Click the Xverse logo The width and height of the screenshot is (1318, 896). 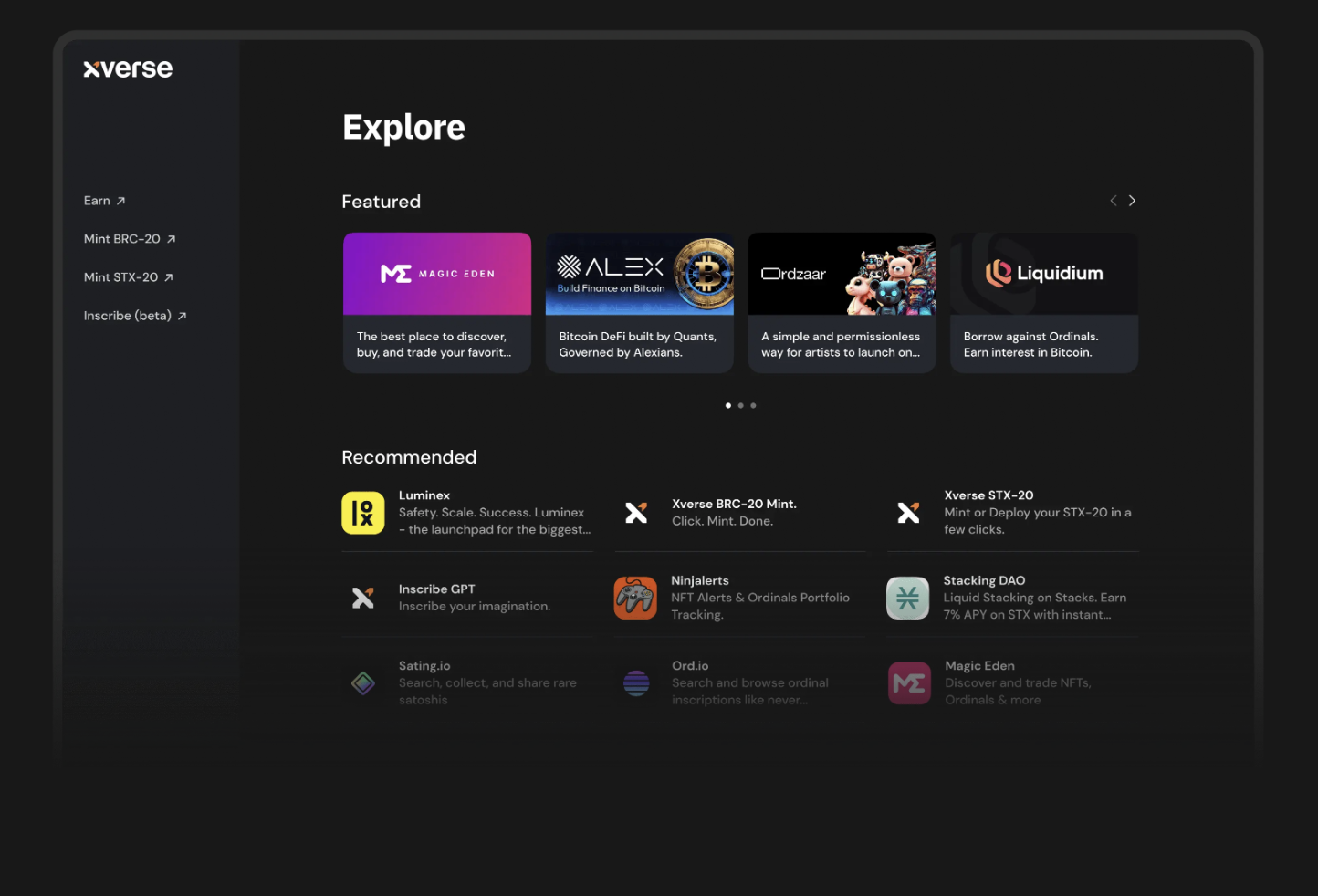tap(128, 68)
